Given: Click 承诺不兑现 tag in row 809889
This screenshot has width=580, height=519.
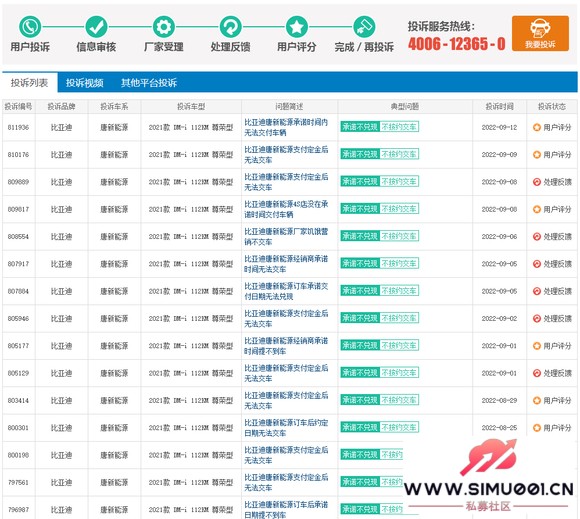Looking at the screenshot, I should coord(360,182).
